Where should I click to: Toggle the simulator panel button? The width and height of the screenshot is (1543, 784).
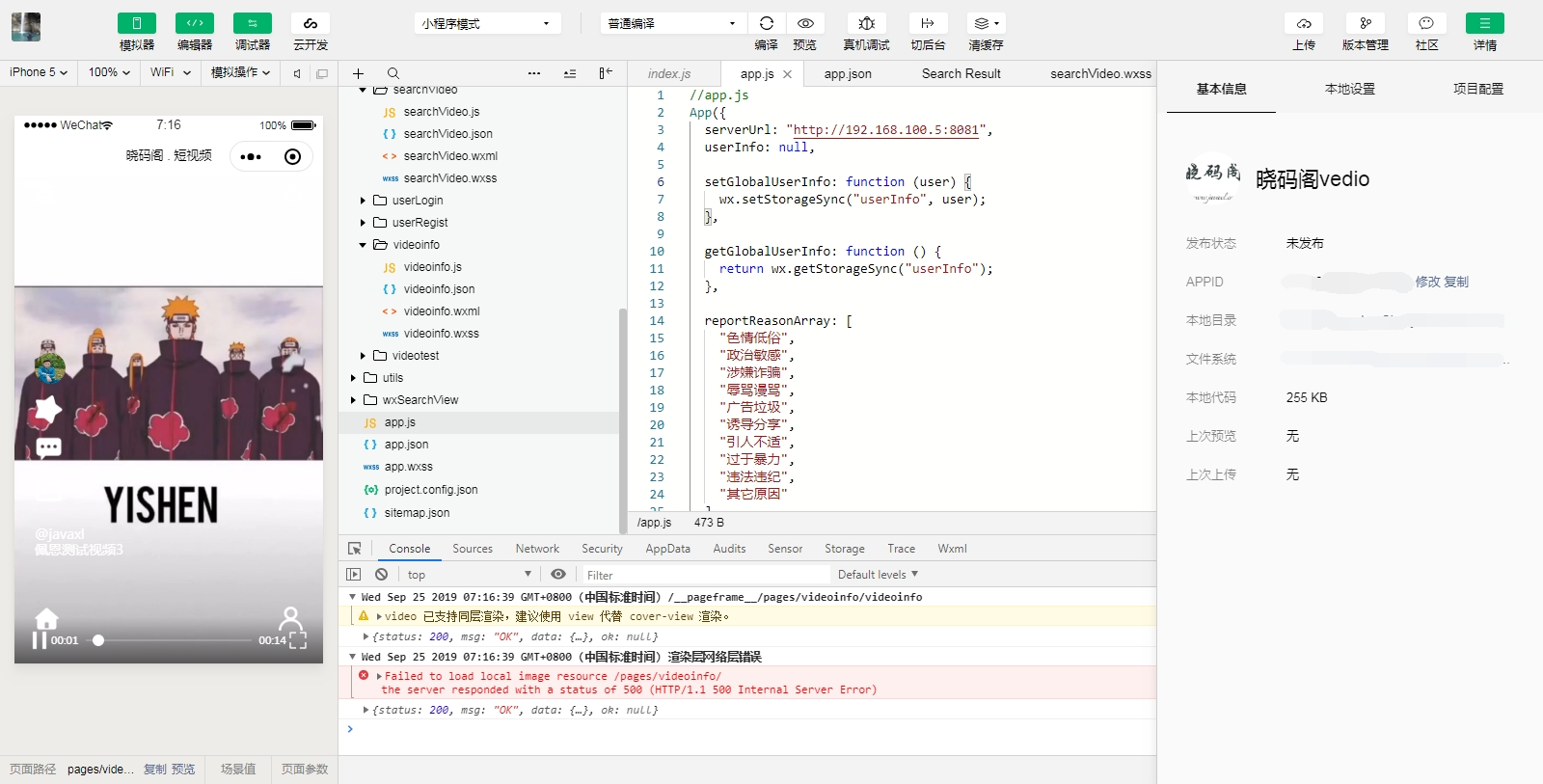(136, 23)
